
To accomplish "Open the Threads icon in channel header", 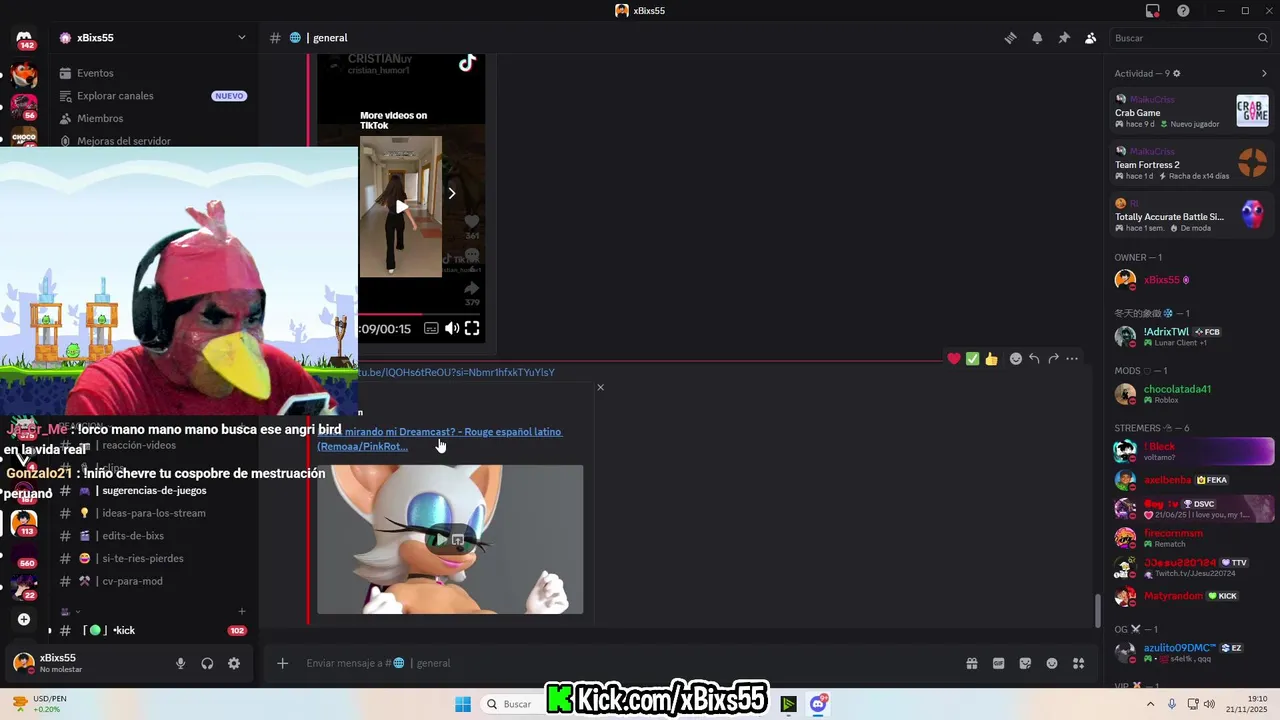I will pyautogui.click(x=1010, y=38).
